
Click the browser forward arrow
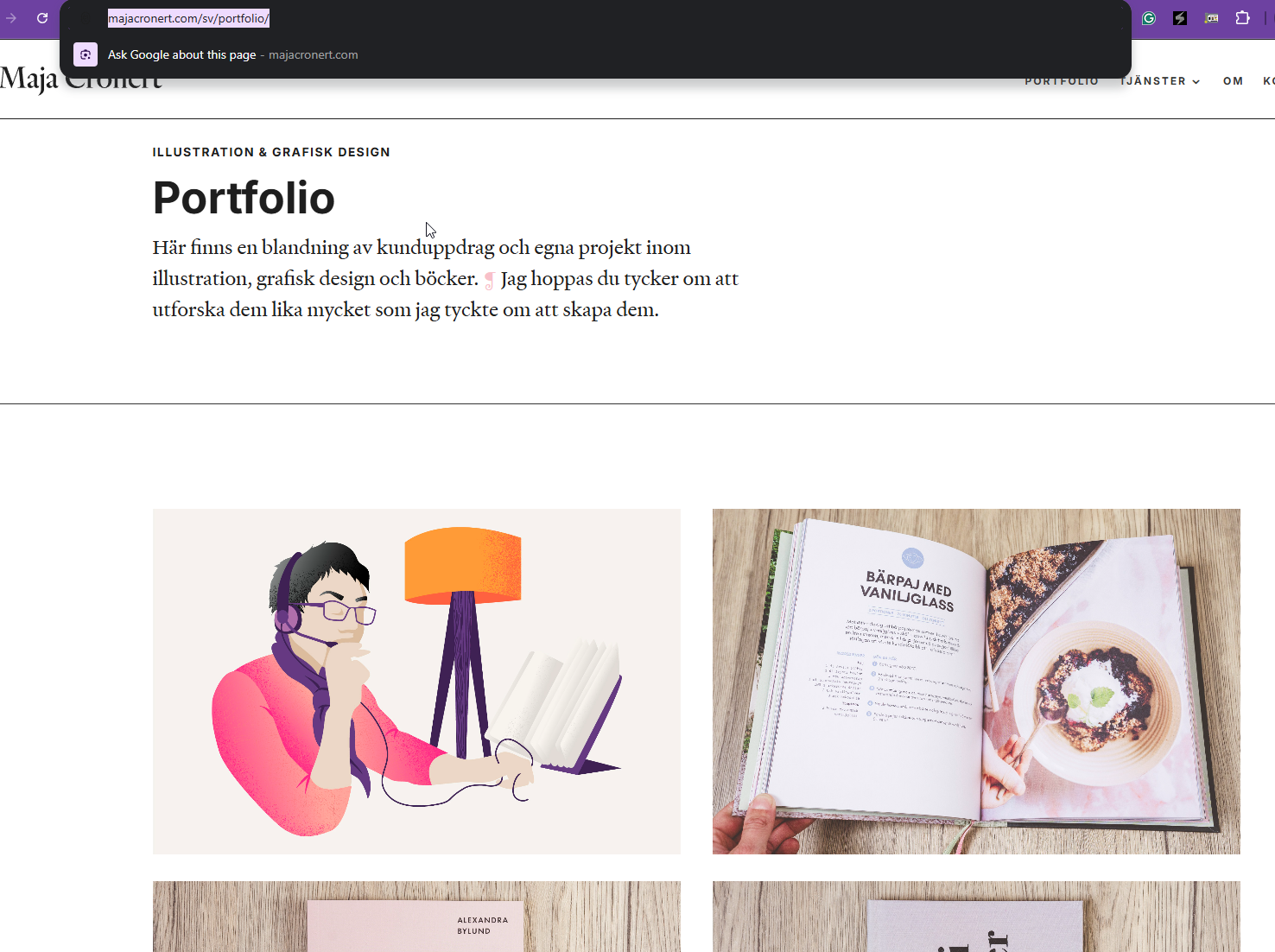11,18
